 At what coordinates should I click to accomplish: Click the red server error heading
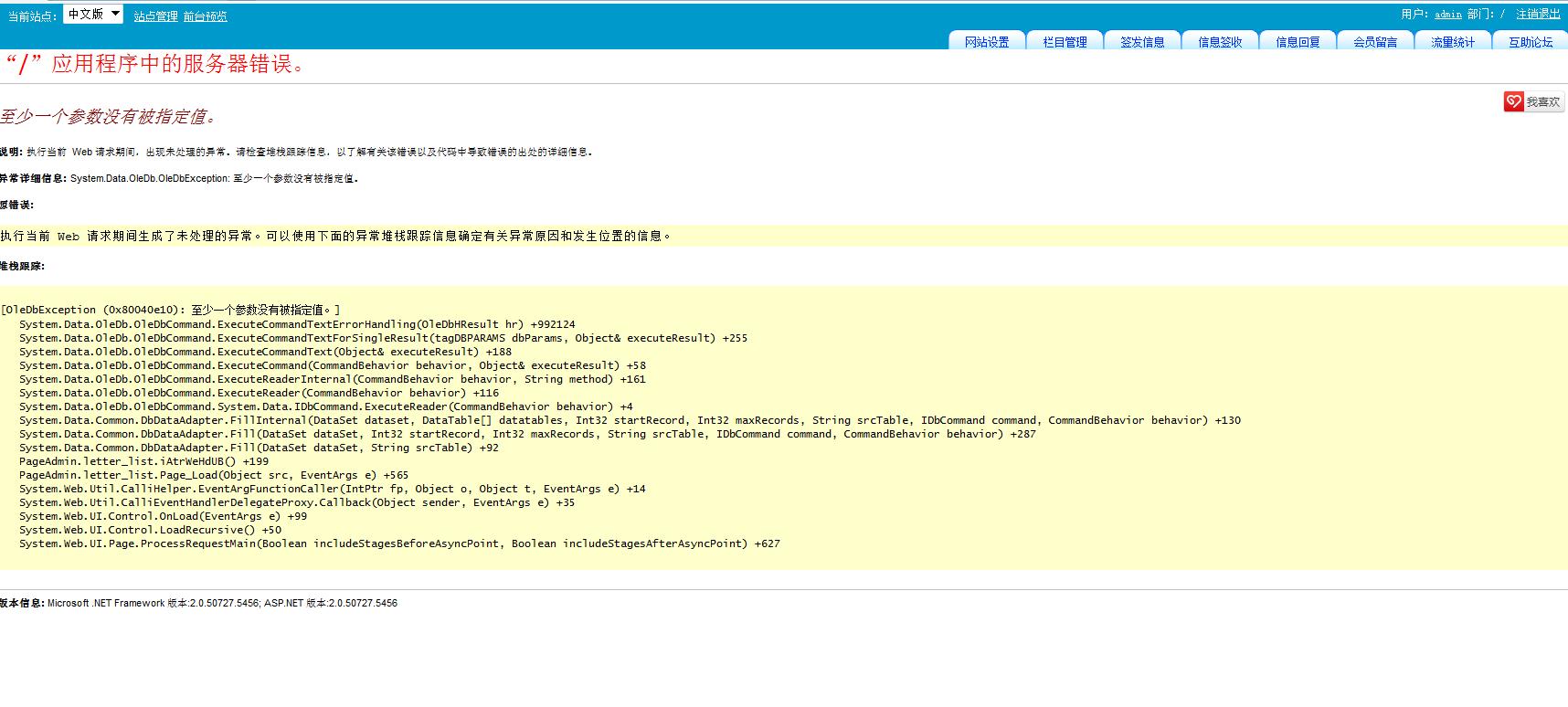[155, 64]
